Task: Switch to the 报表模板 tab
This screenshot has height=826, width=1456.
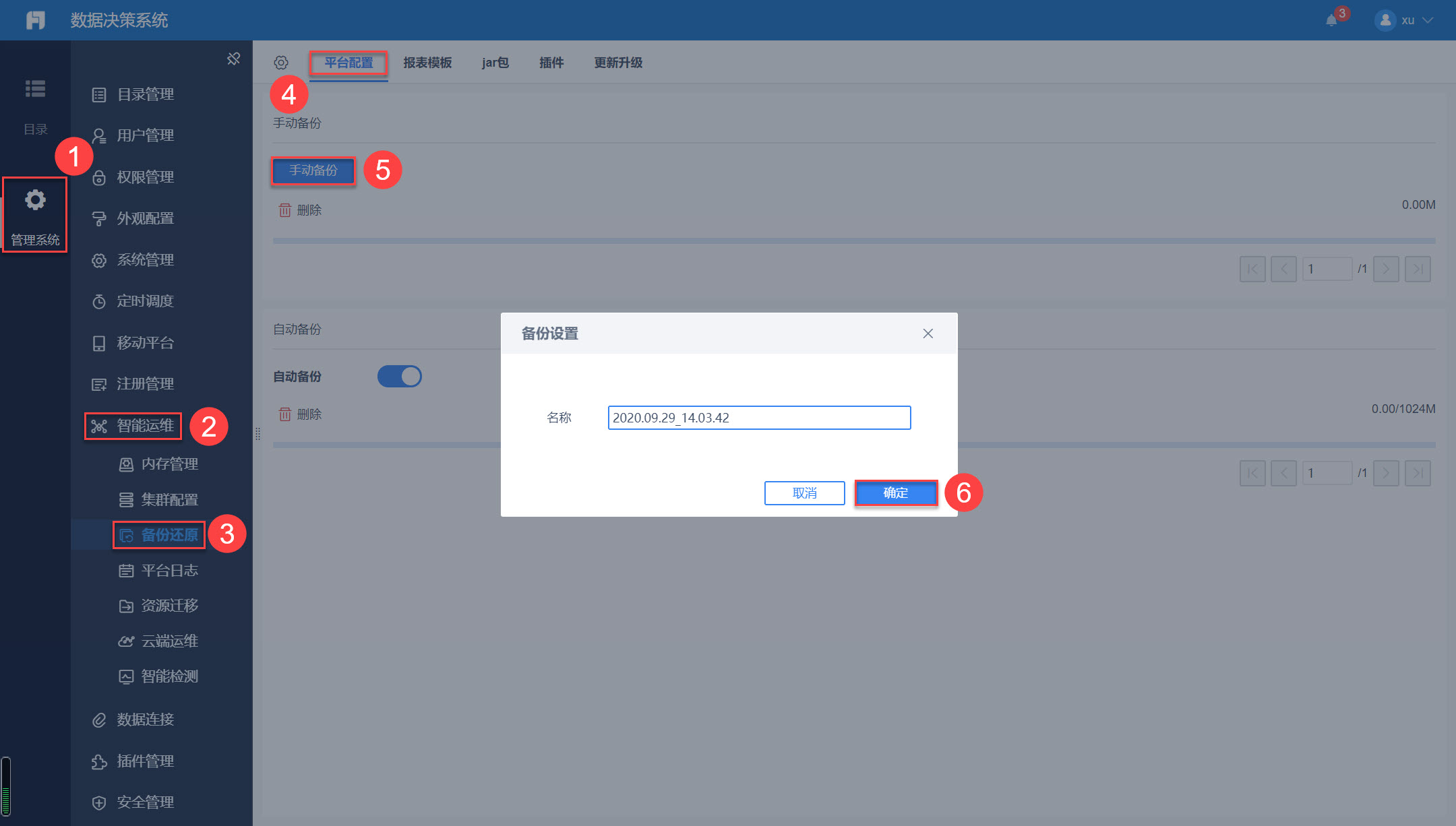Action: point(427,63)
